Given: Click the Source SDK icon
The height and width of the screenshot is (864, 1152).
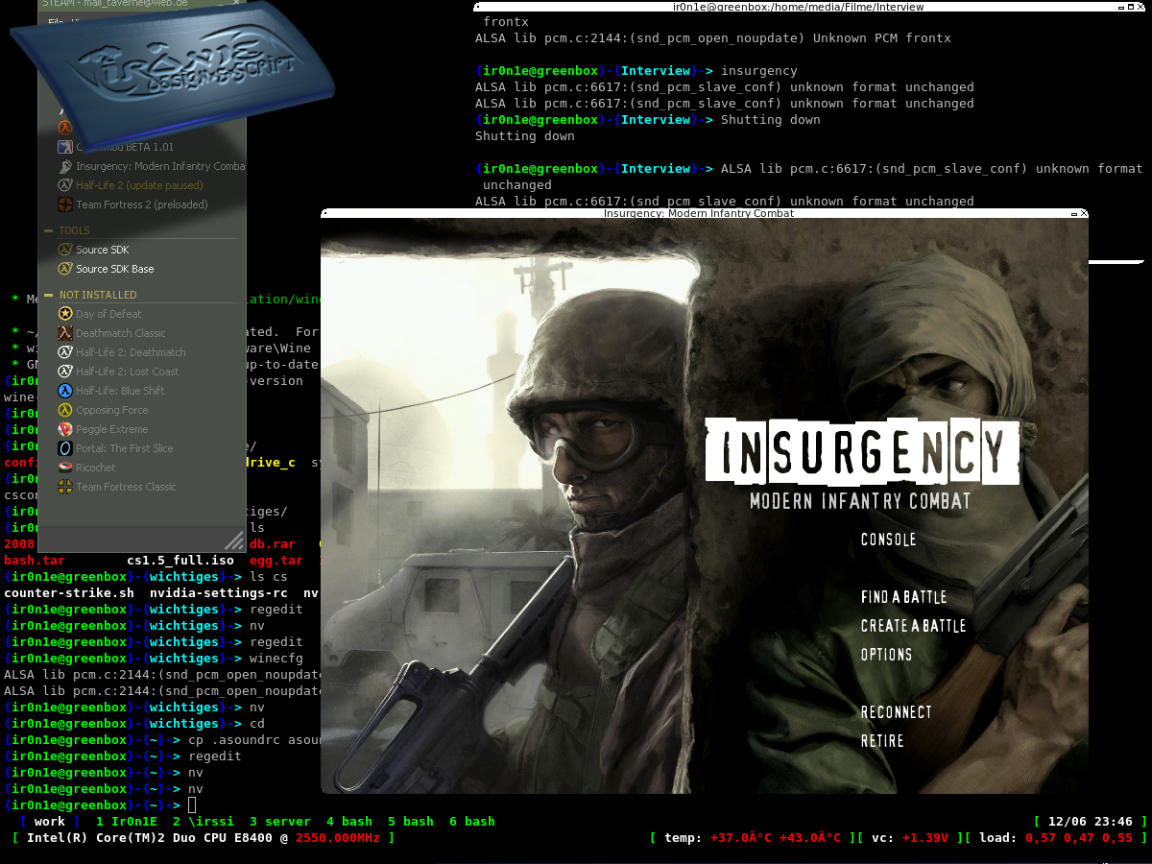Looking at the screenshot, I should 65,250.
